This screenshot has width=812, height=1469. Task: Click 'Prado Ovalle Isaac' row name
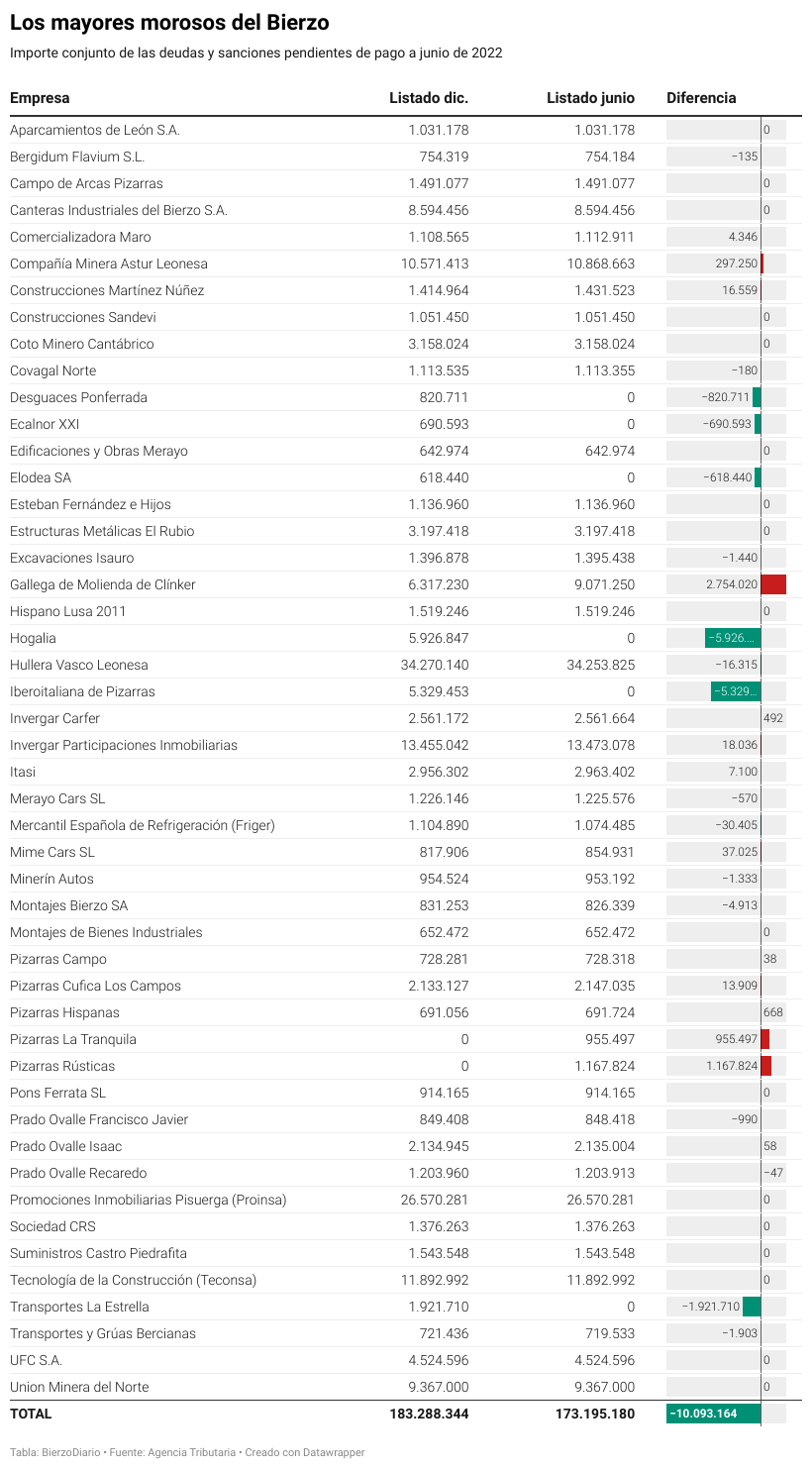pyautogui.click(x=66, y=1146)
